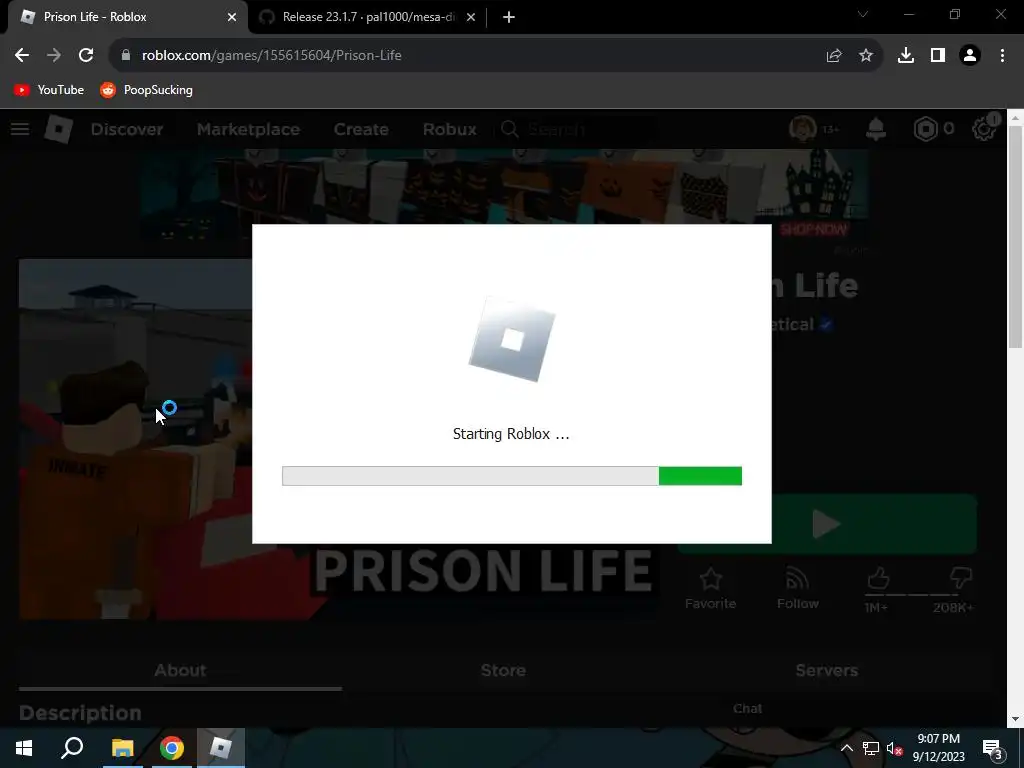Switch to the Prison Life - Roblox tab
The height and width of the screenshot is (768, 1024).
click(127, 17)
